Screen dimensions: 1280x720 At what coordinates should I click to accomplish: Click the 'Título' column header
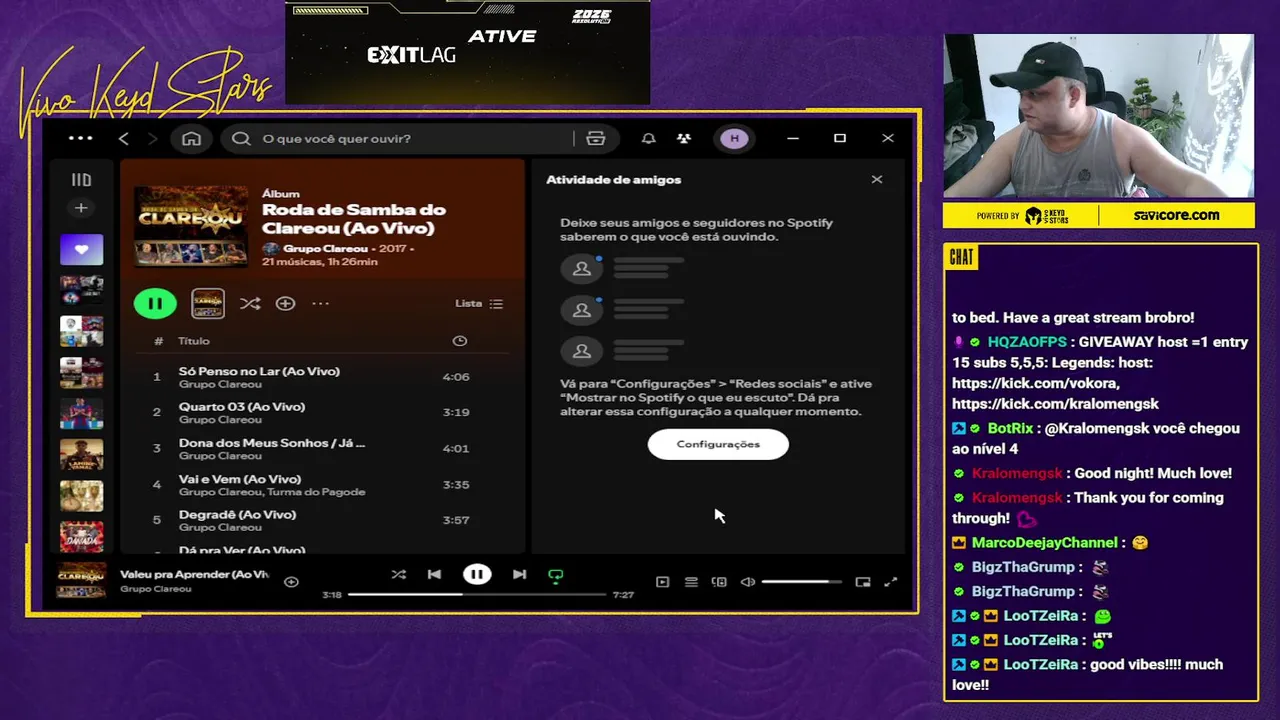click(x=194, y=341)
